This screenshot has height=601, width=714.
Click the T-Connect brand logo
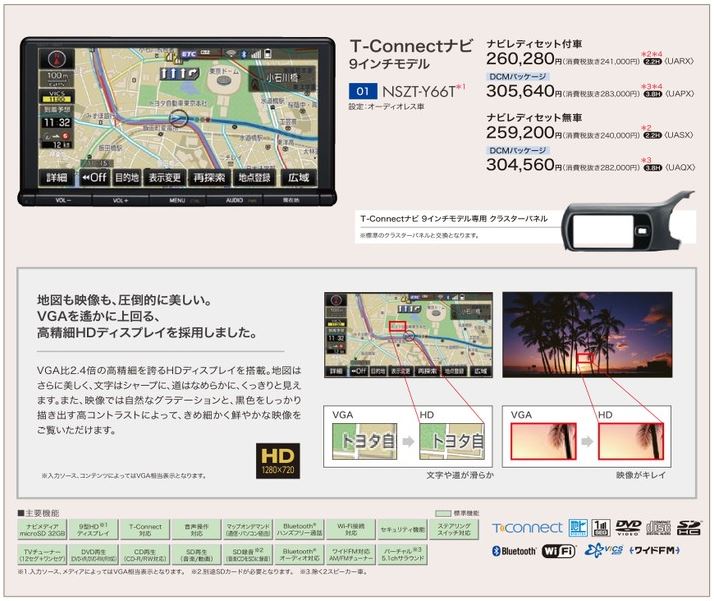pyautogui.click(x=528, y=527)
